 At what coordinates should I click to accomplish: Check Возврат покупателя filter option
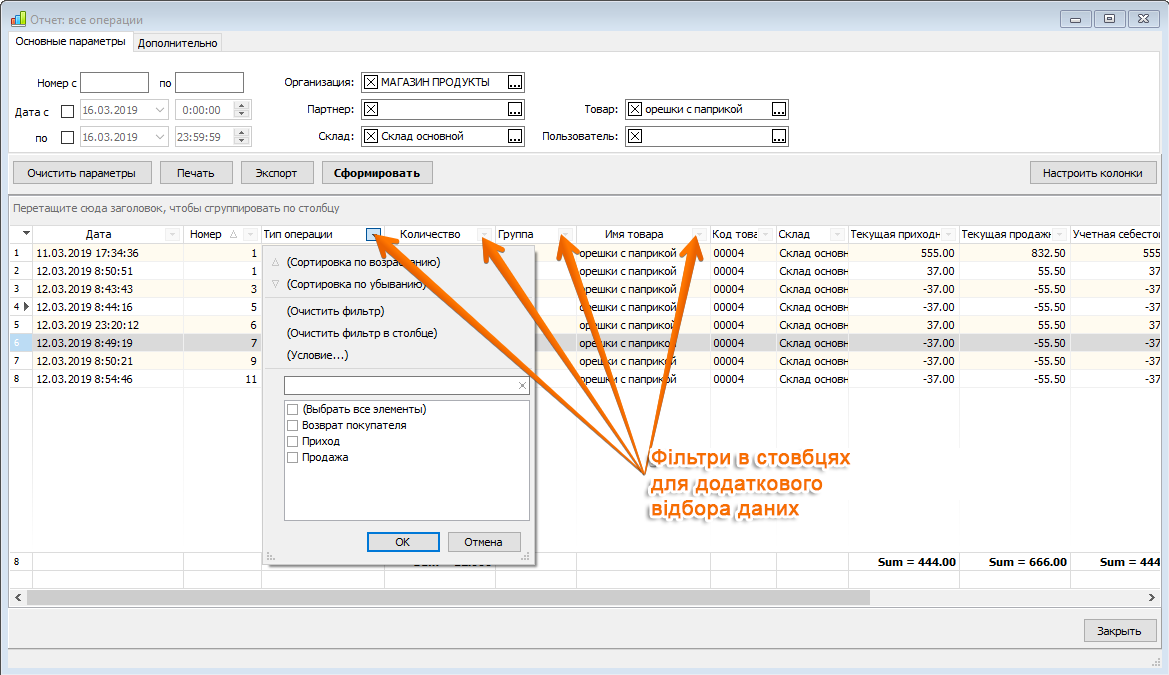(x=292, y=425)
